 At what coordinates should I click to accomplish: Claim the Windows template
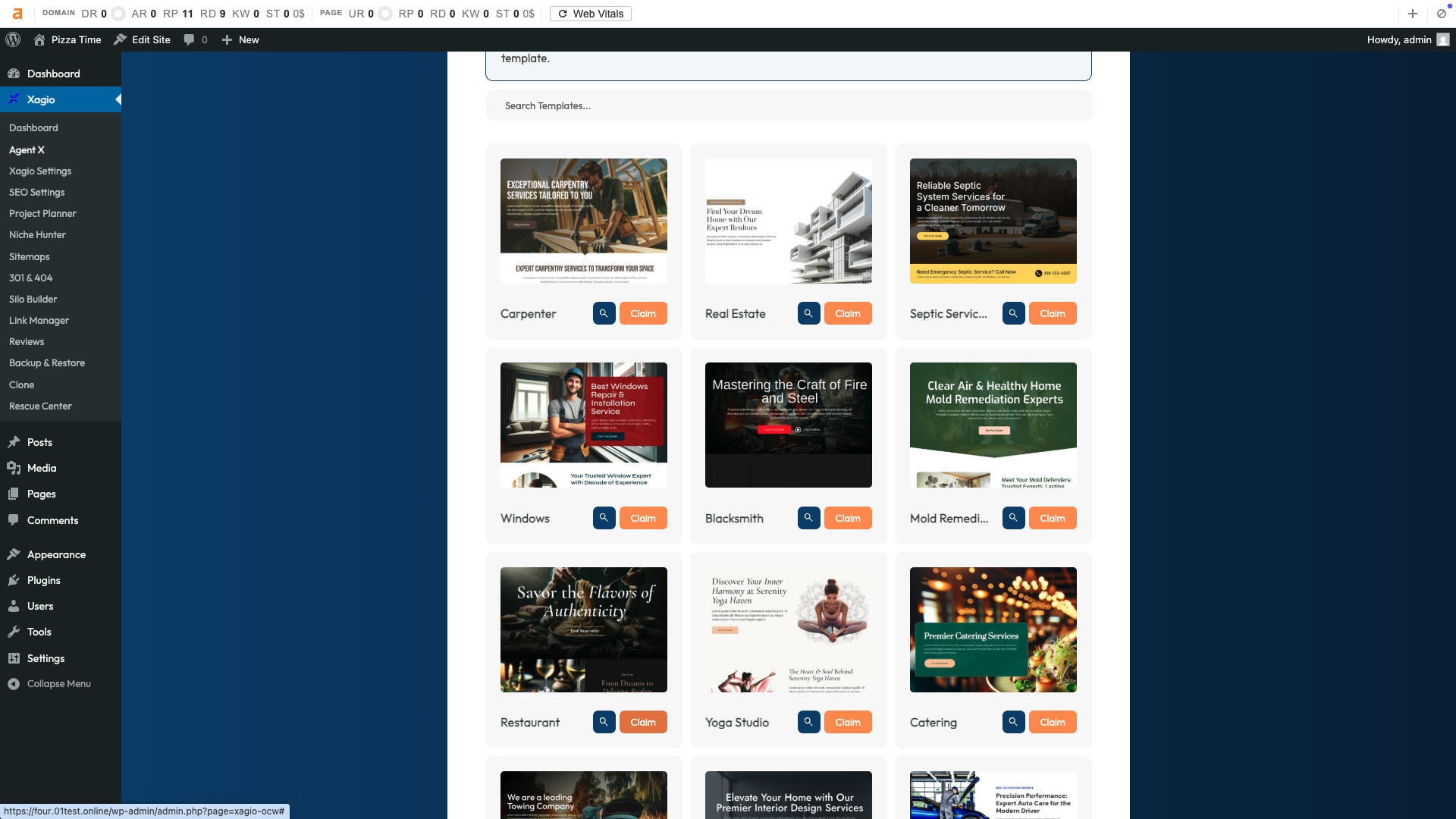643,518
